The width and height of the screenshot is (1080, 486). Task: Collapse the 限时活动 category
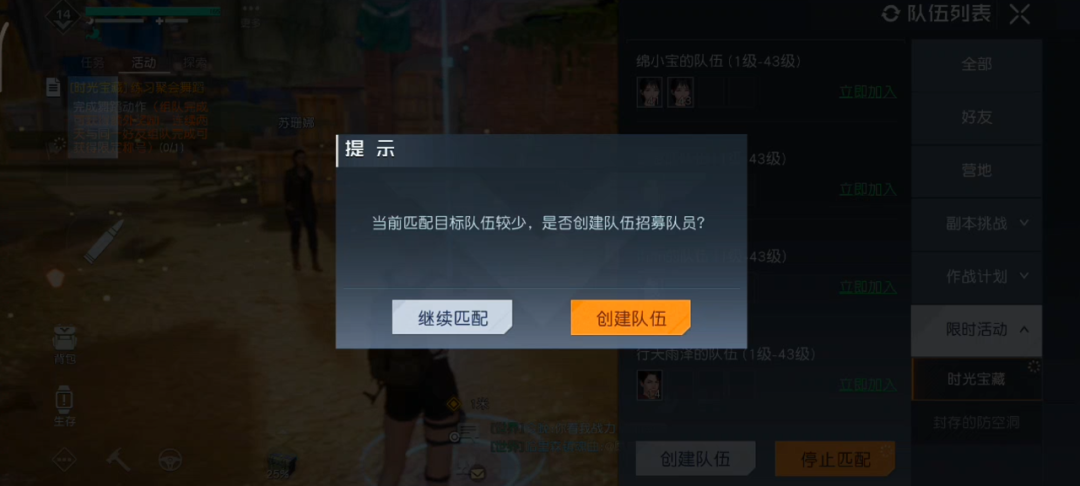(x=976, y=330)
